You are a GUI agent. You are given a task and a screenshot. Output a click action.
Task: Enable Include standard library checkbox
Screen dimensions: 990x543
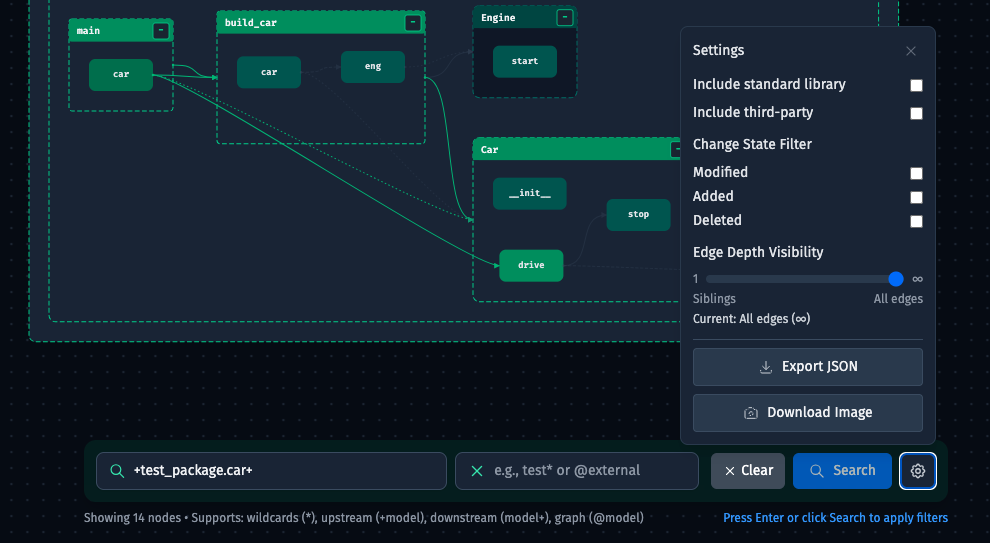pyautogui.click(x=916, y=85)
